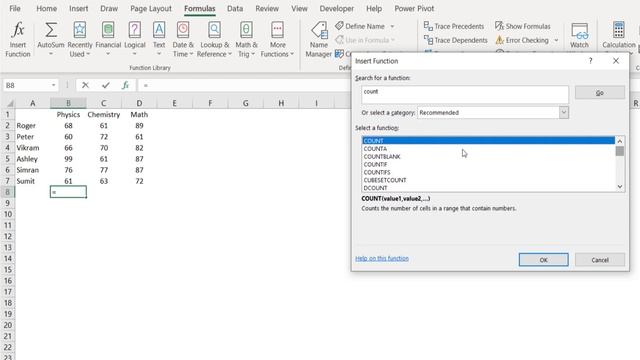Cancel the formula bar entry
Screen dimensions: 640x360
pos(85,85)
